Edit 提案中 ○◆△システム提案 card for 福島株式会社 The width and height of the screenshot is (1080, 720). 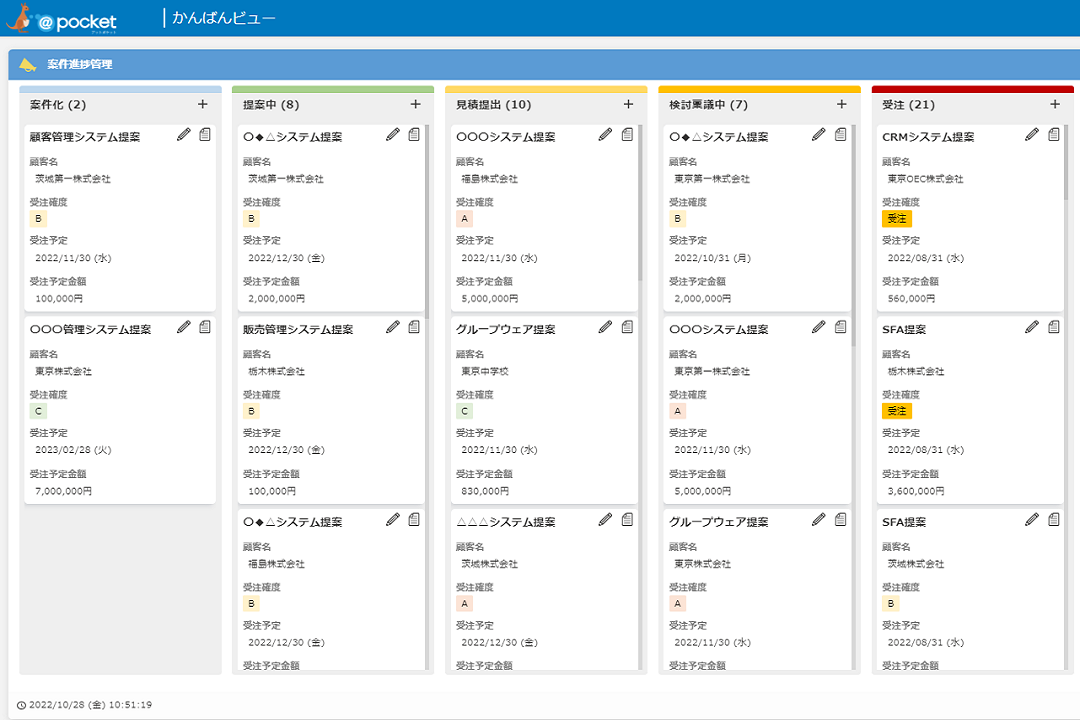(x=393, y=520)
